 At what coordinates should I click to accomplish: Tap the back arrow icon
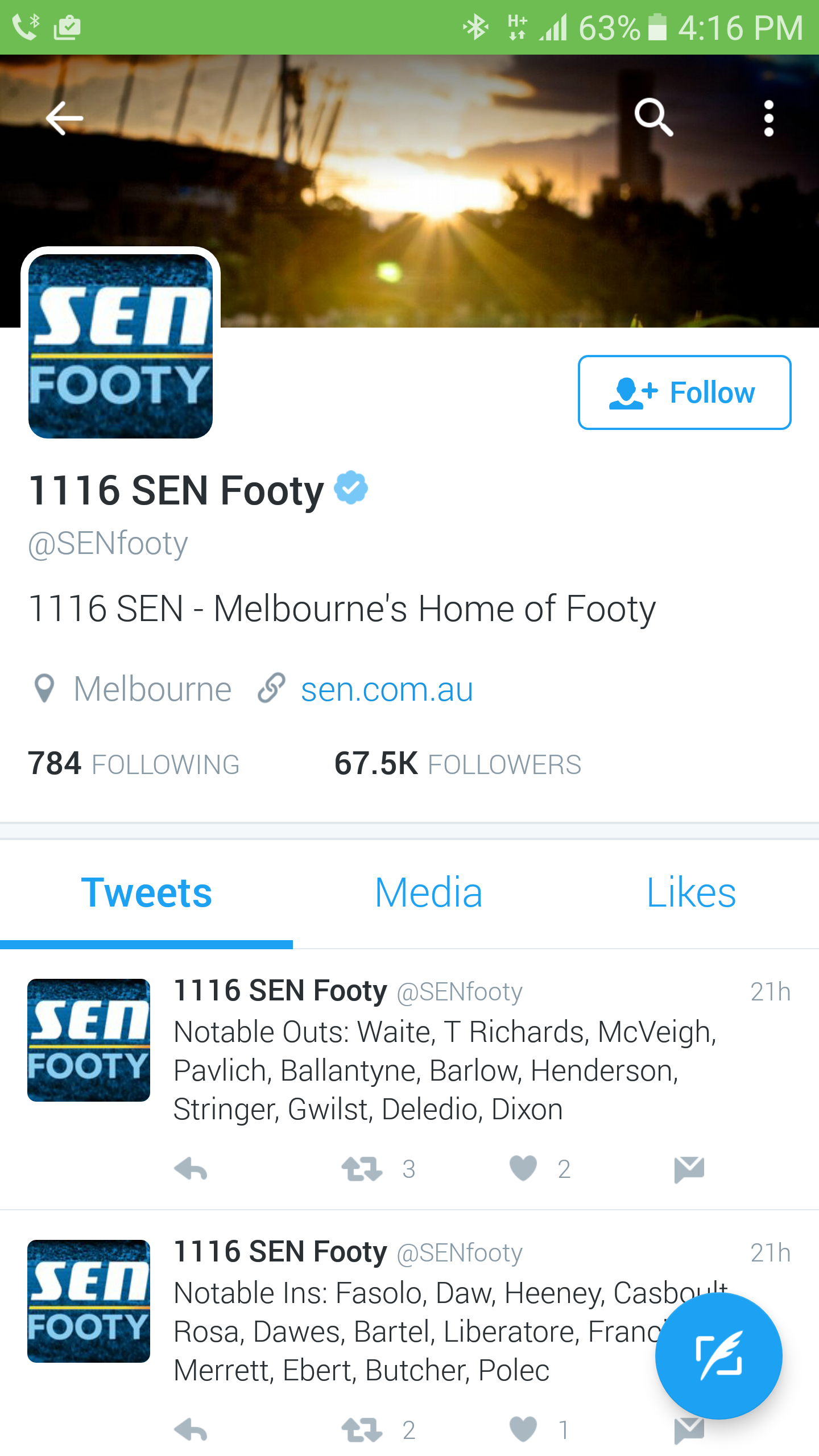64,118
